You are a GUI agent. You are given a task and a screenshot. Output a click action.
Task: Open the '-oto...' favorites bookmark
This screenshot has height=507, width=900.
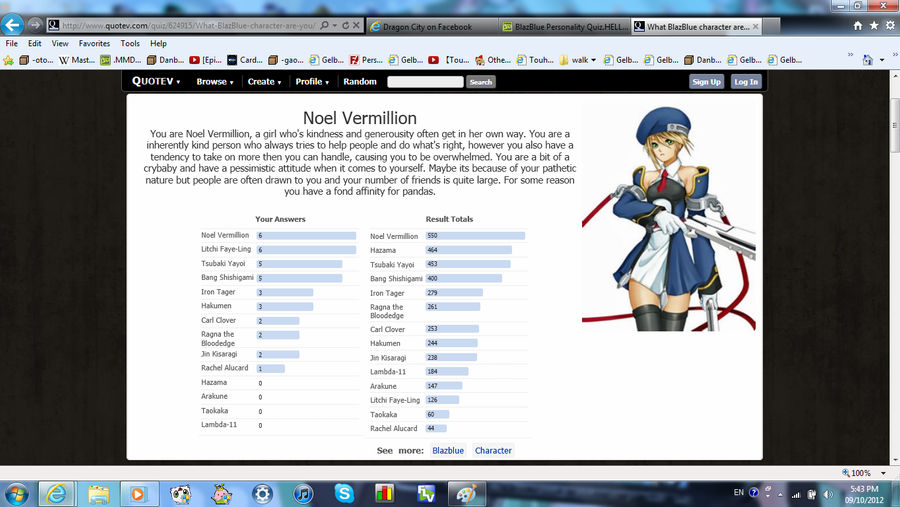(x=36, y=60)
